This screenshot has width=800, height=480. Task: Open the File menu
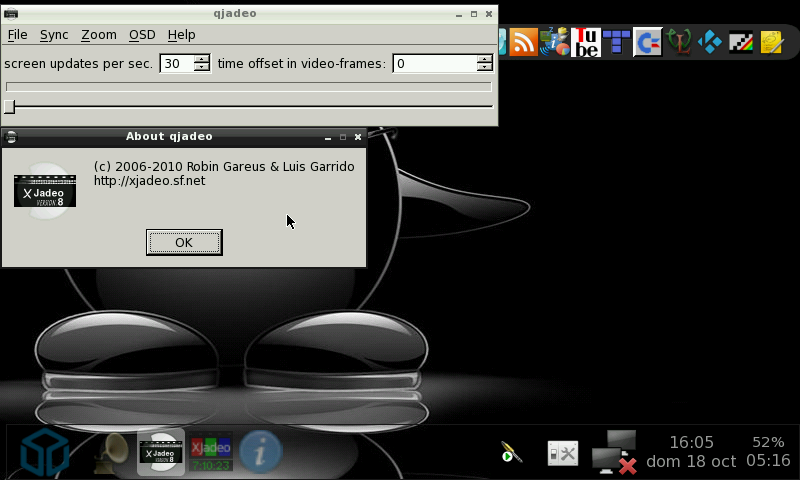(x=17, y=34)
